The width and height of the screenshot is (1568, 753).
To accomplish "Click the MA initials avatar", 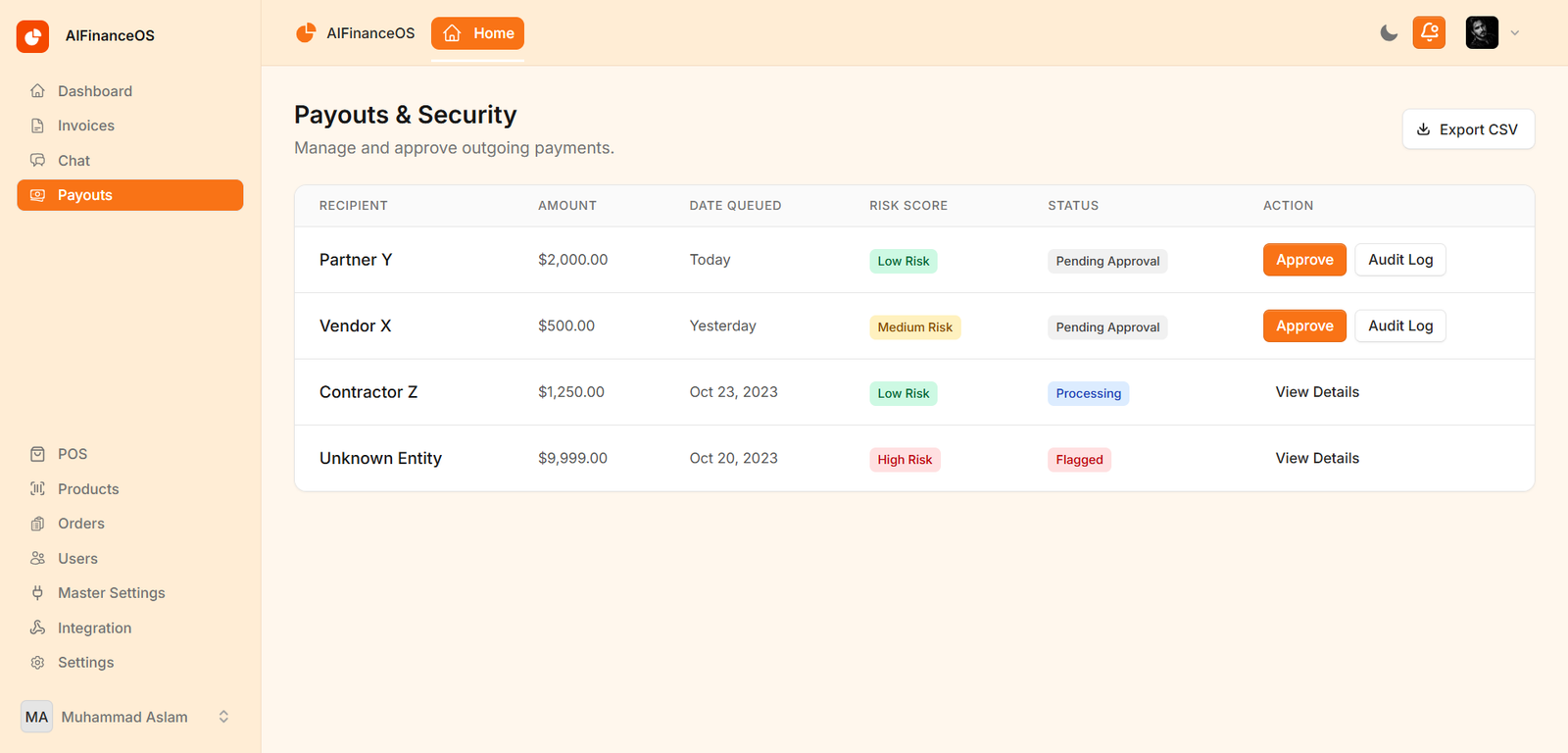I will click(37, 717).
